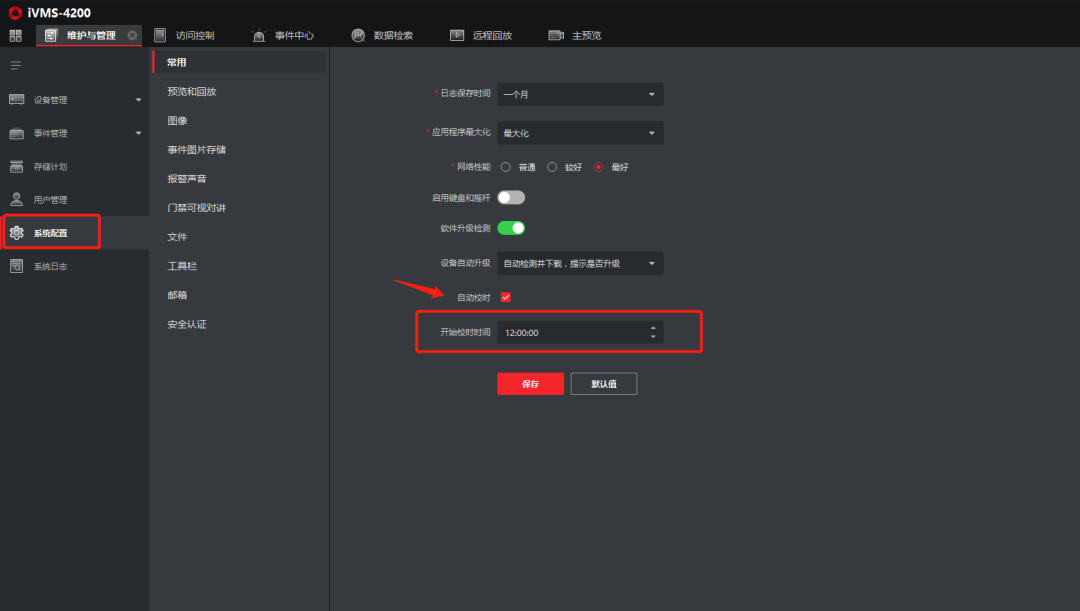Close the 维护与管理 tab
The height and width of the screenshot is (611, 1080).
pyautogui.click(x=132, y=36)
